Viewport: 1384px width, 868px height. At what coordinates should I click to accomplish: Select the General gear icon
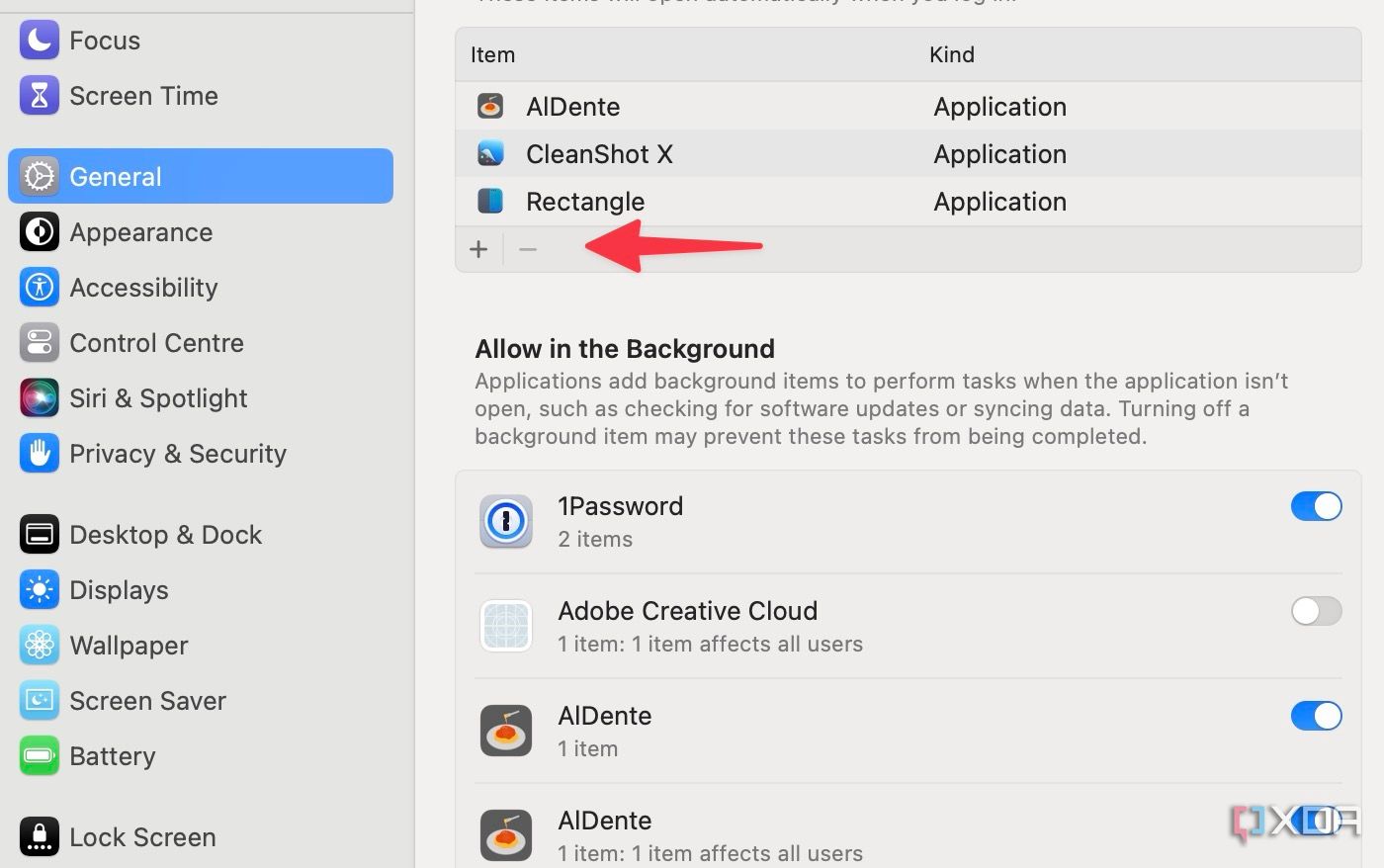coord(40,177)
